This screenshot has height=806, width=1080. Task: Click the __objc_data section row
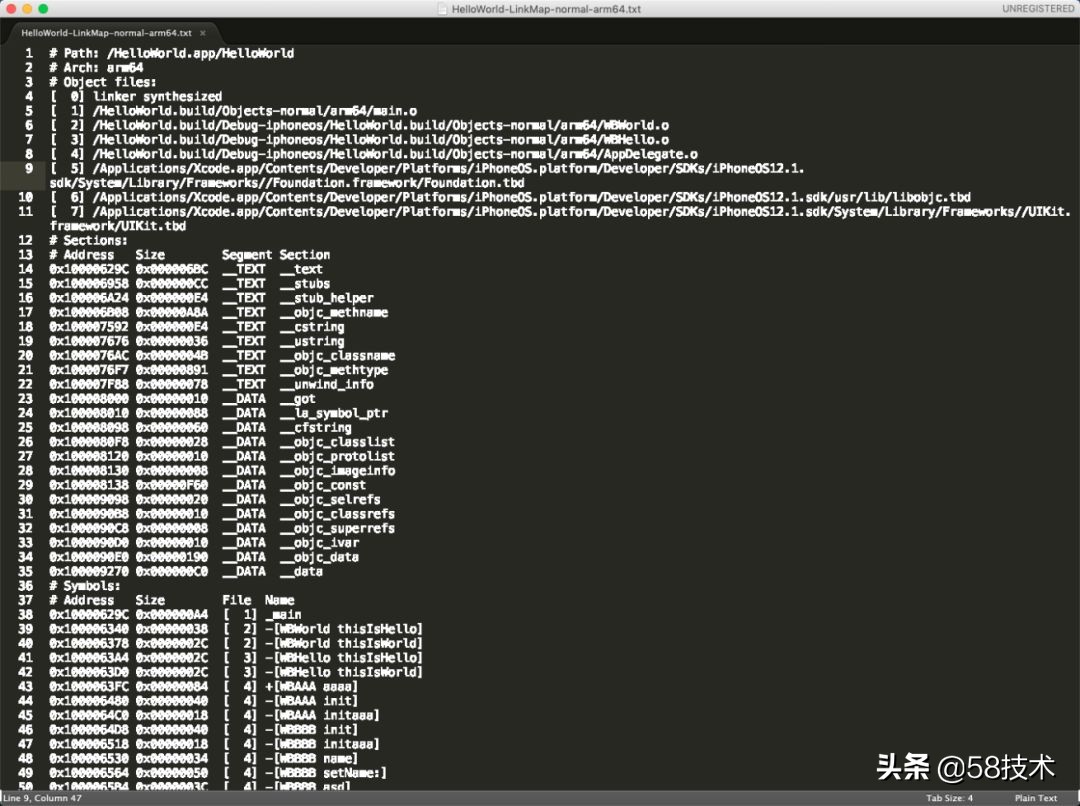pos(204,557)
